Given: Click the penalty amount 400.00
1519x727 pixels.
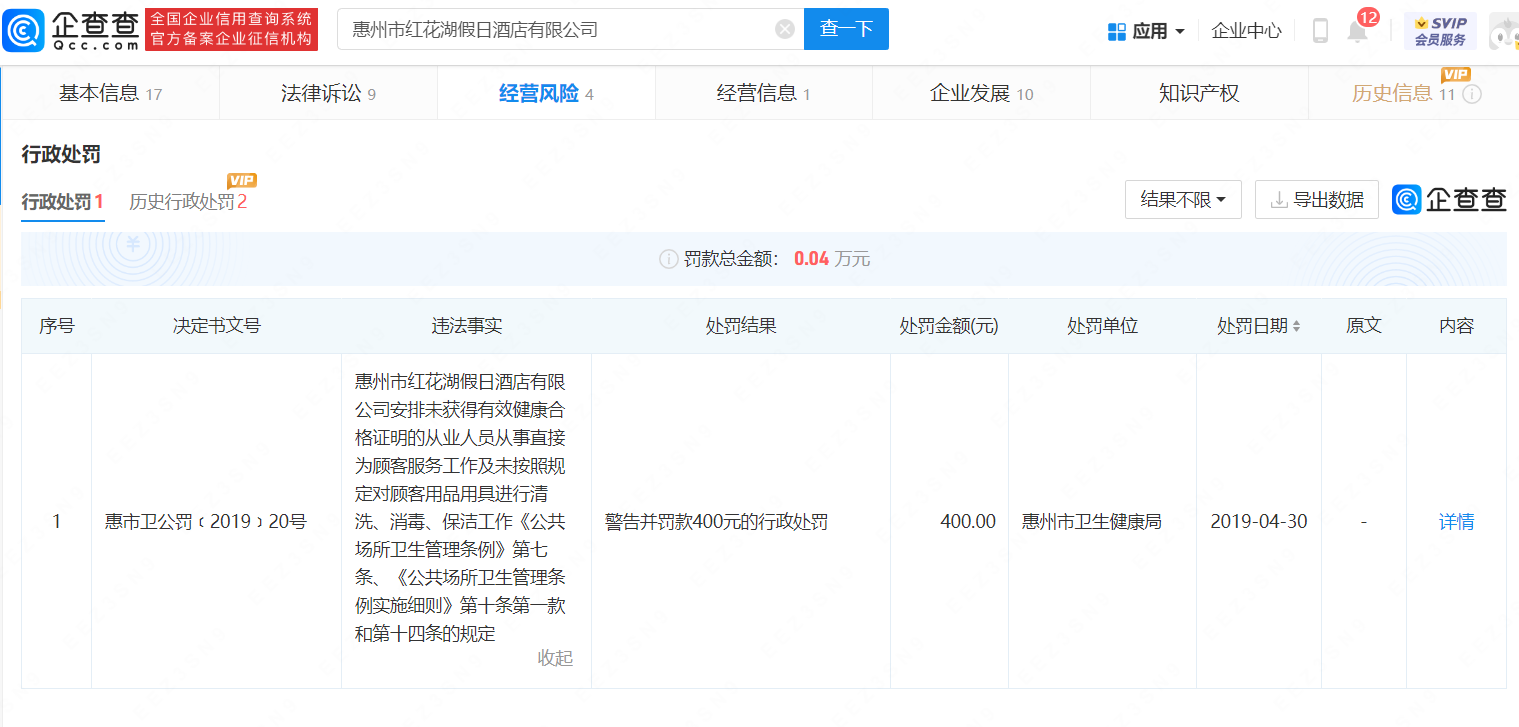Looking at the screenshot, I should (x=968, y=521).
